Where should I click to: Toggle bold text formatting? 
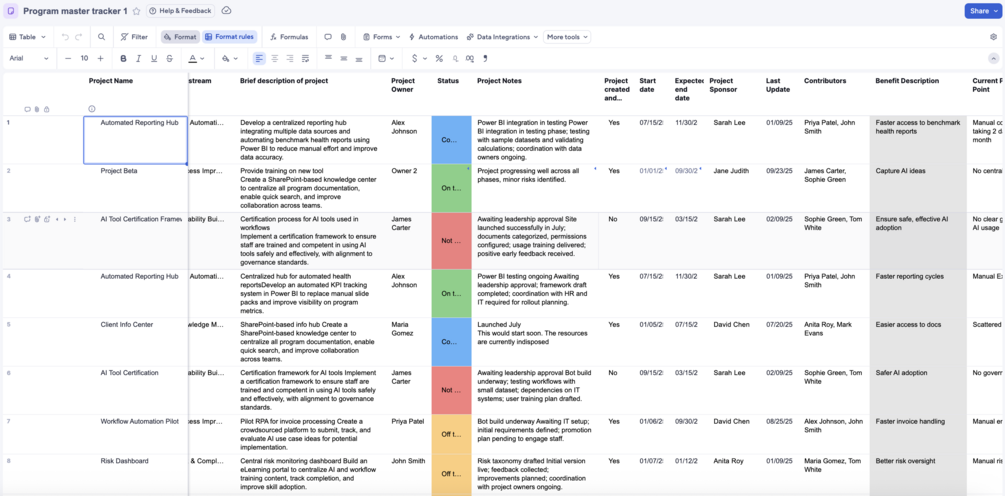124,58
